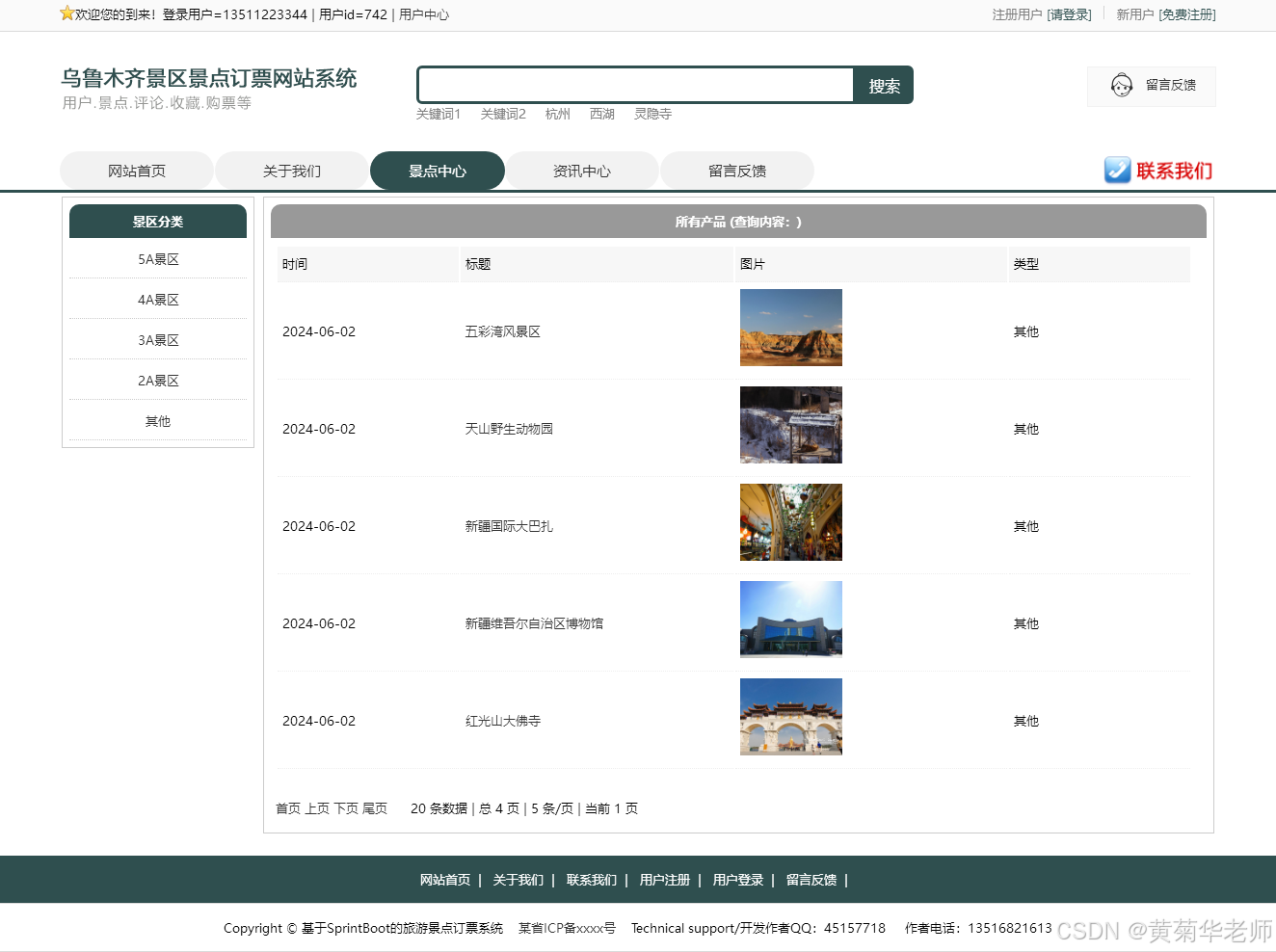This screenshot has width=1276, height=952.
Task: Click the 灵隐寺 keyword link
Action: 652,114
